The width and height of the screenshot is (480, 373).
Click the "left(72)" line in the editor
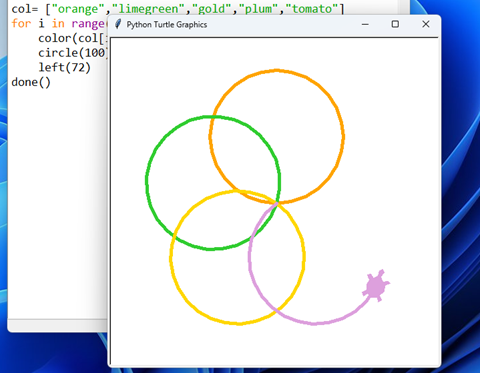(64, 67)
